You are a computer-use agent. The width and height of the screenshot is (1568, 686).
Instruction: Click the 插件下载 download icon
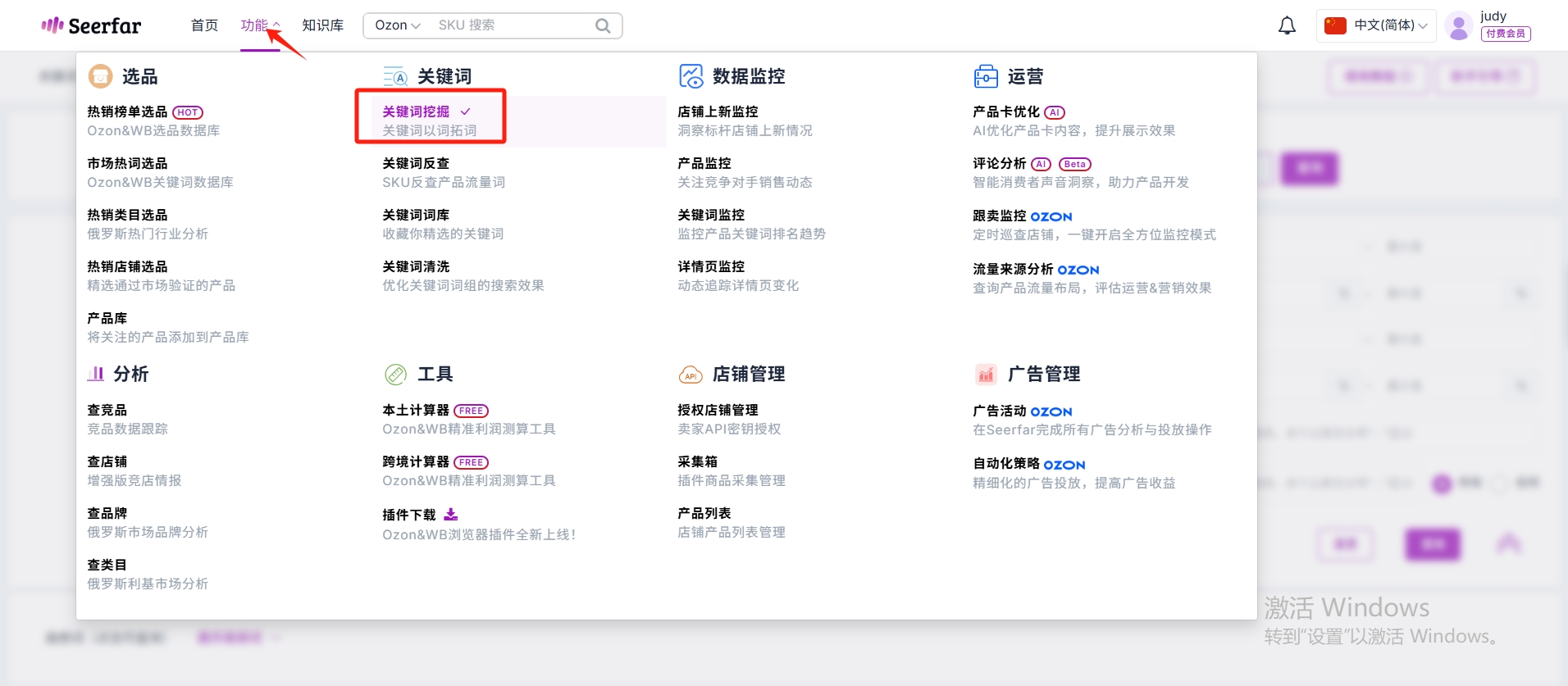pos(451,515)
